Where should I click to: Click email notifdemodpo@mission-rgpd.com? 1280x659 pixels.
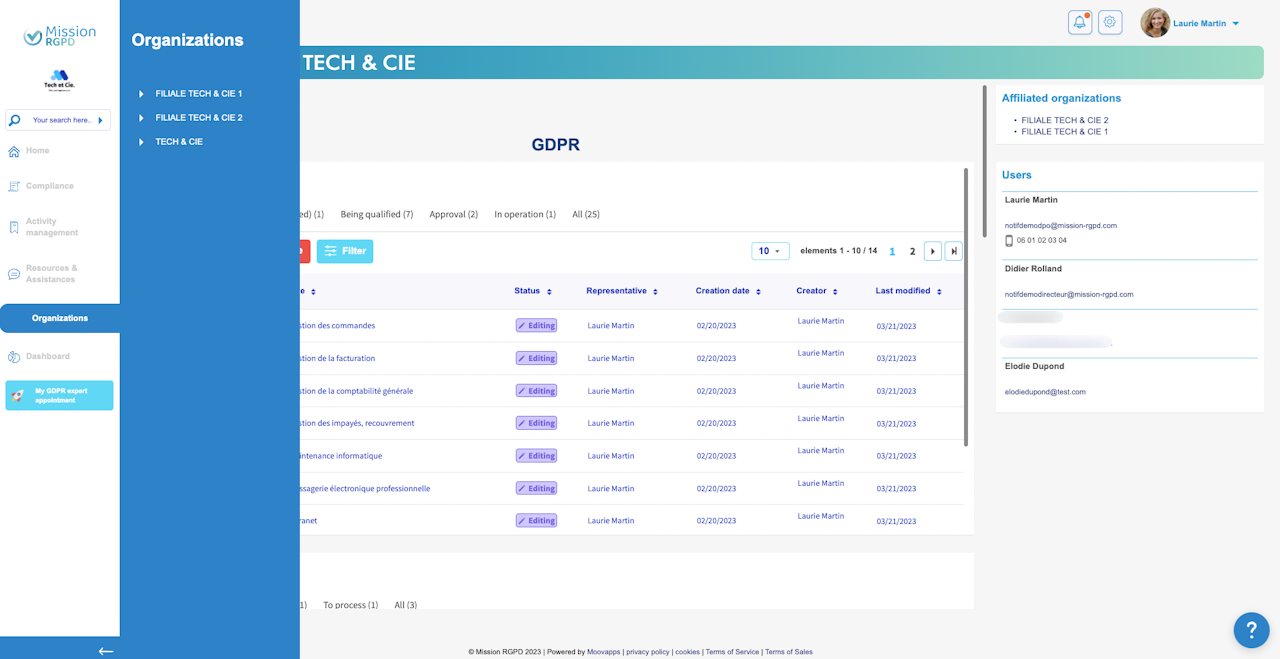click(1061, 226)
